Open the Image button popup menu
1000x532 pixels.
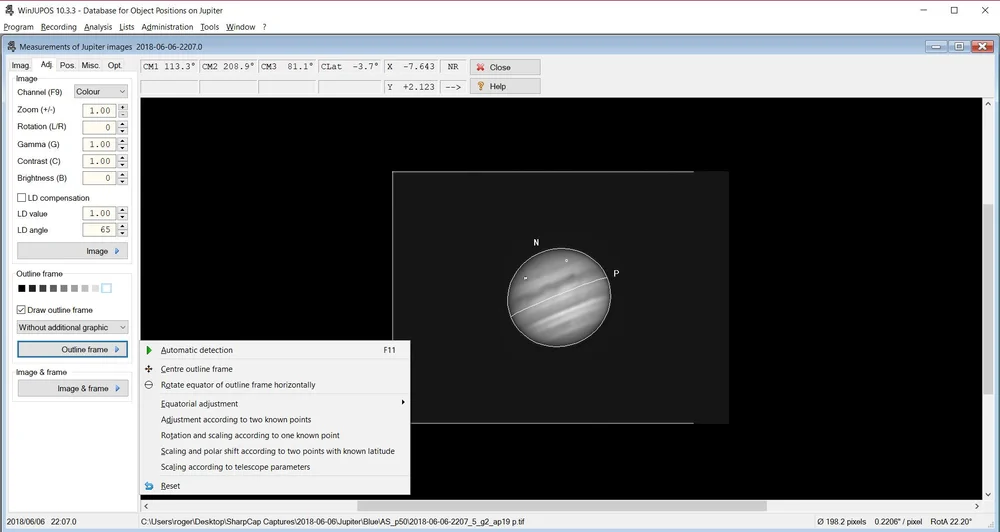[72, 251]
